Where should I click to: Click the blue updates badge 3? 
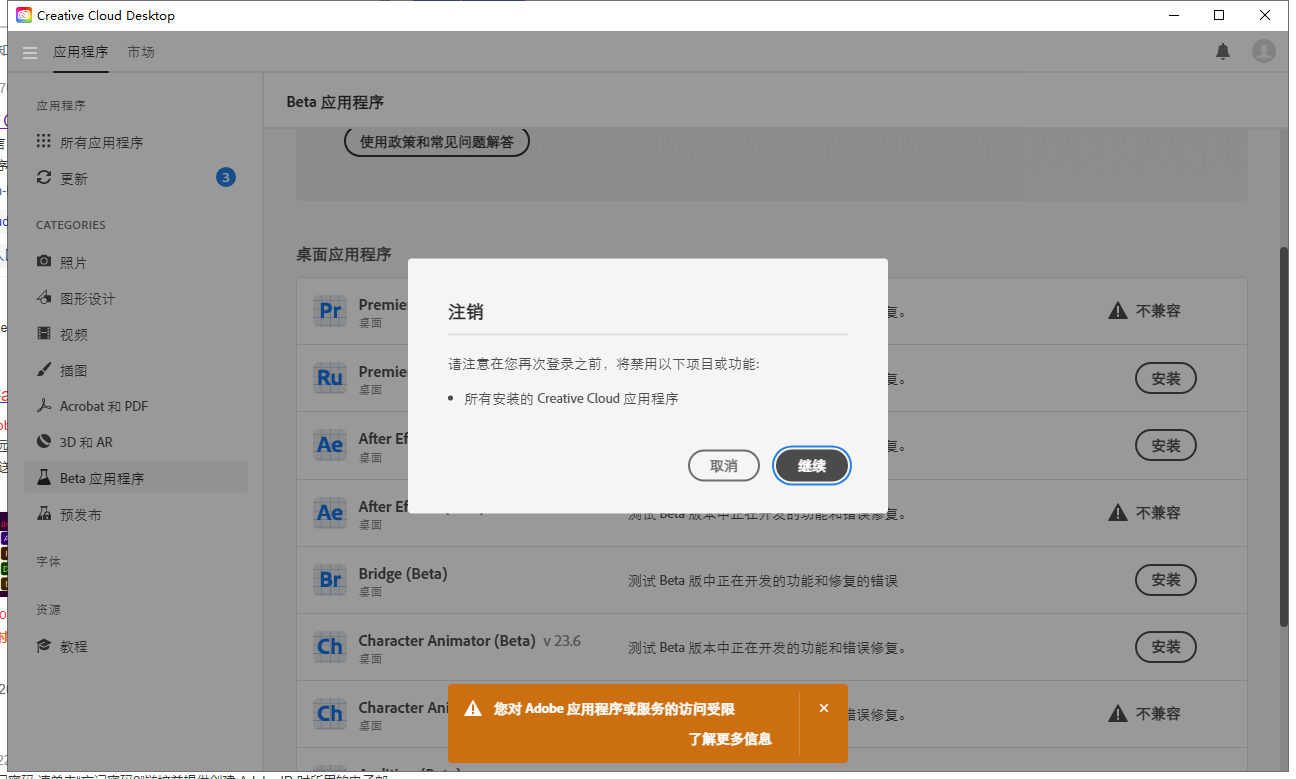click(226, 178)
